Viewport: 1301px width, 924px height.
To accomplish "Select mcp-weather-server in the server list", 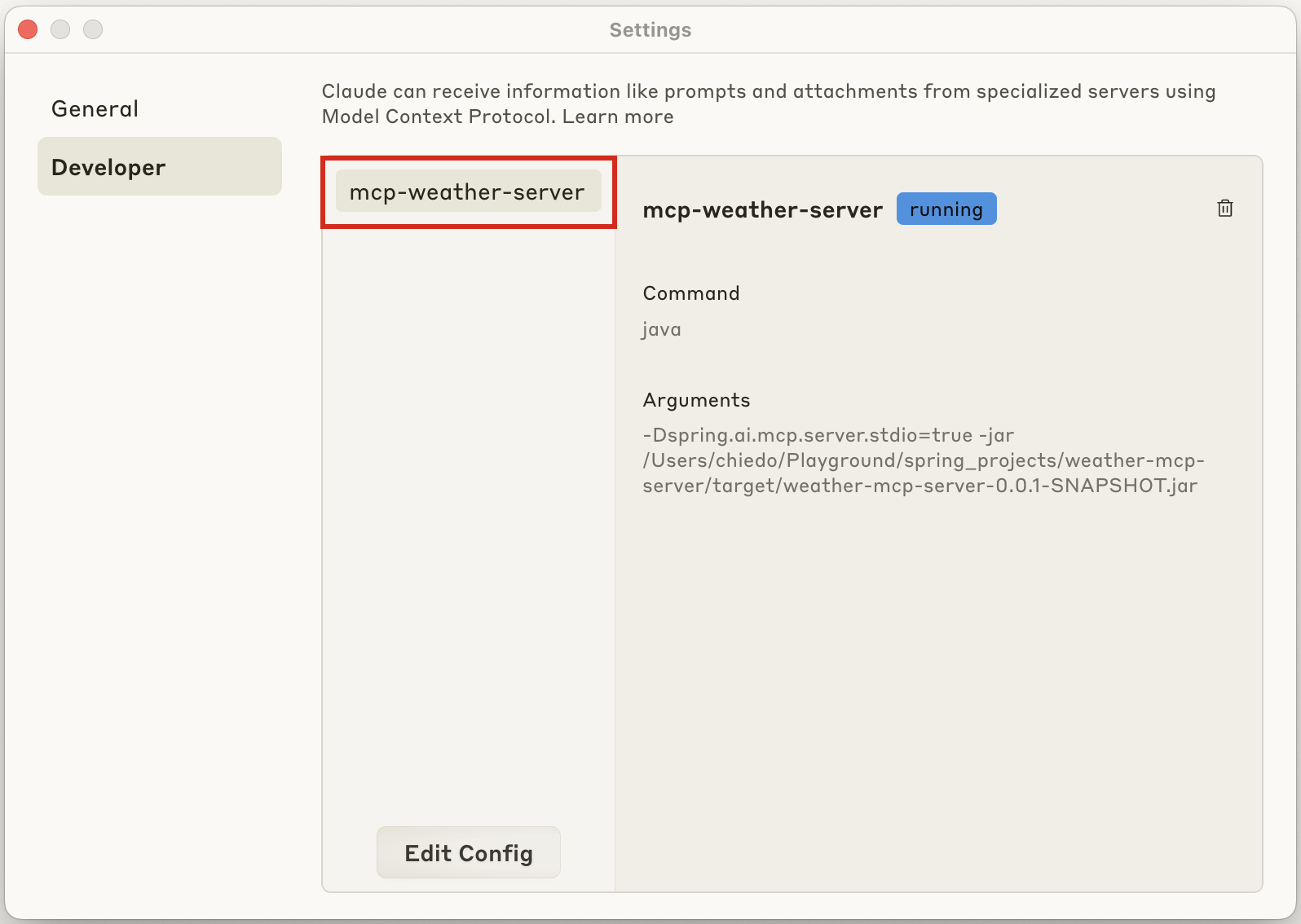I will coord(468,191).
